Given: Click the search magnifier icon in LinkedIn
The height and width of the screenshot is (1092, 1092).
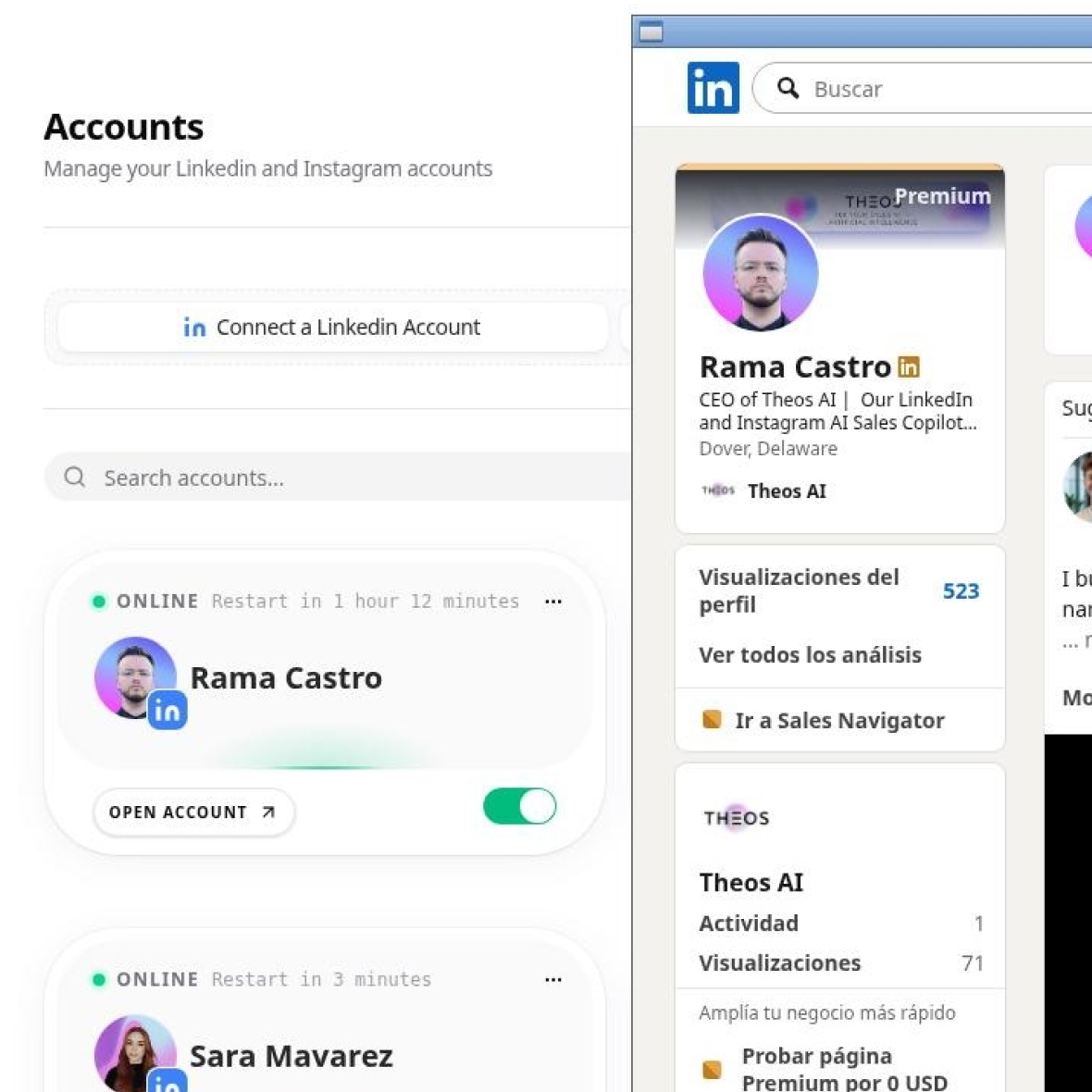Looking at the screenshot, I should 788,89.
